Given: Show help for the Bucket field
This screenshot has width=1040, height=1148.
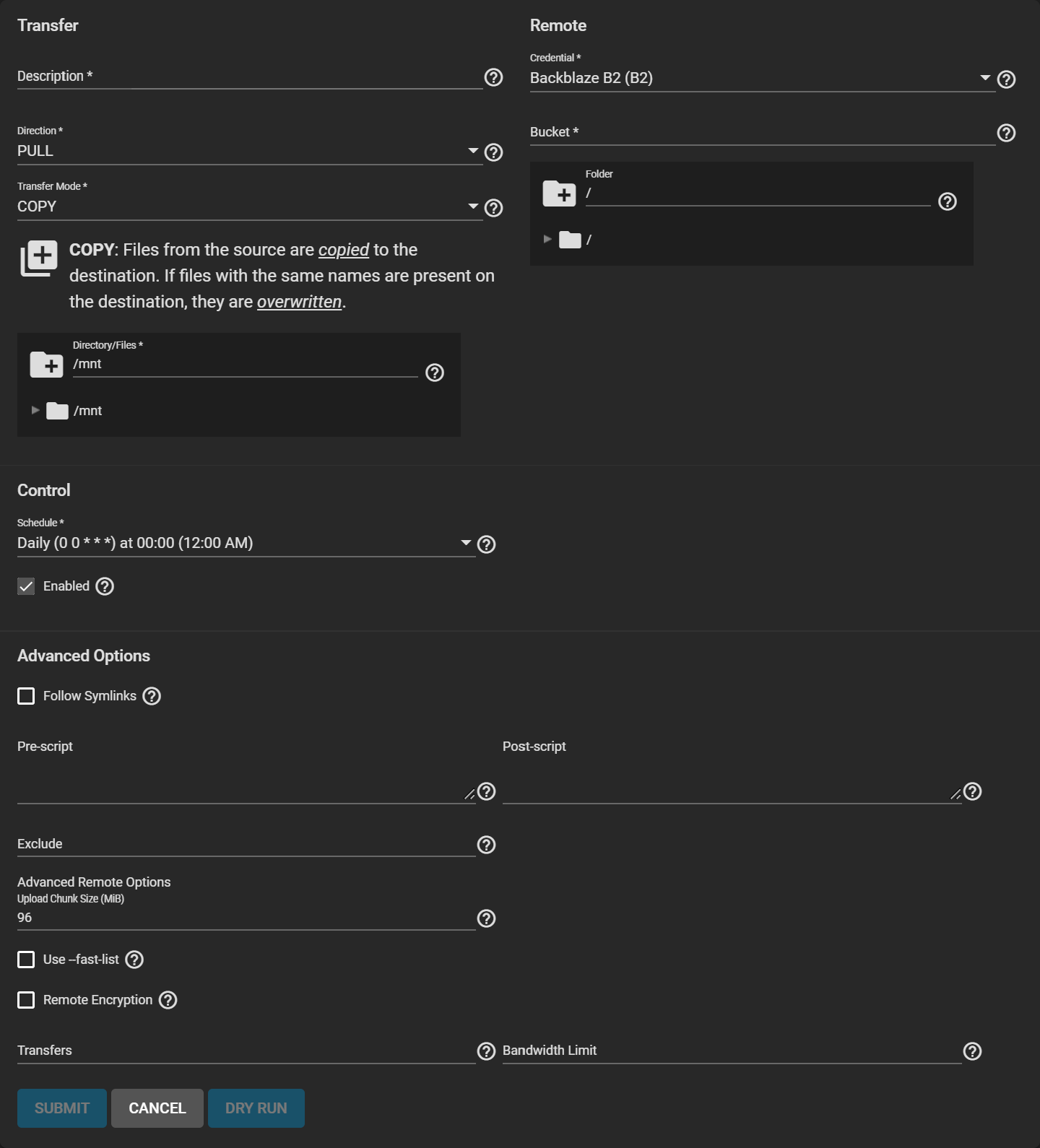Looking at the screenshot, I should click(1006, 133).
